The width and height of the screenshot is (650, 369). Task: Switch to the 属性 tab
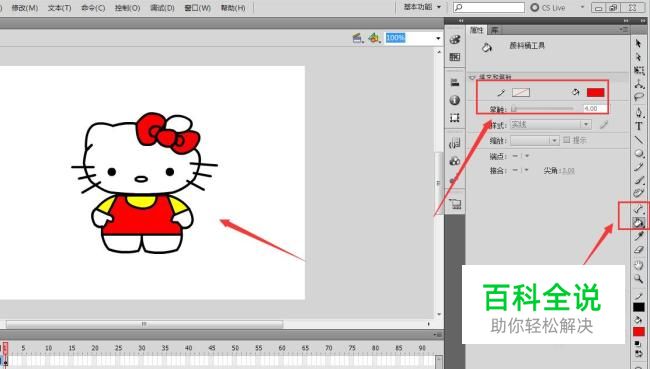tap(476, 30)
